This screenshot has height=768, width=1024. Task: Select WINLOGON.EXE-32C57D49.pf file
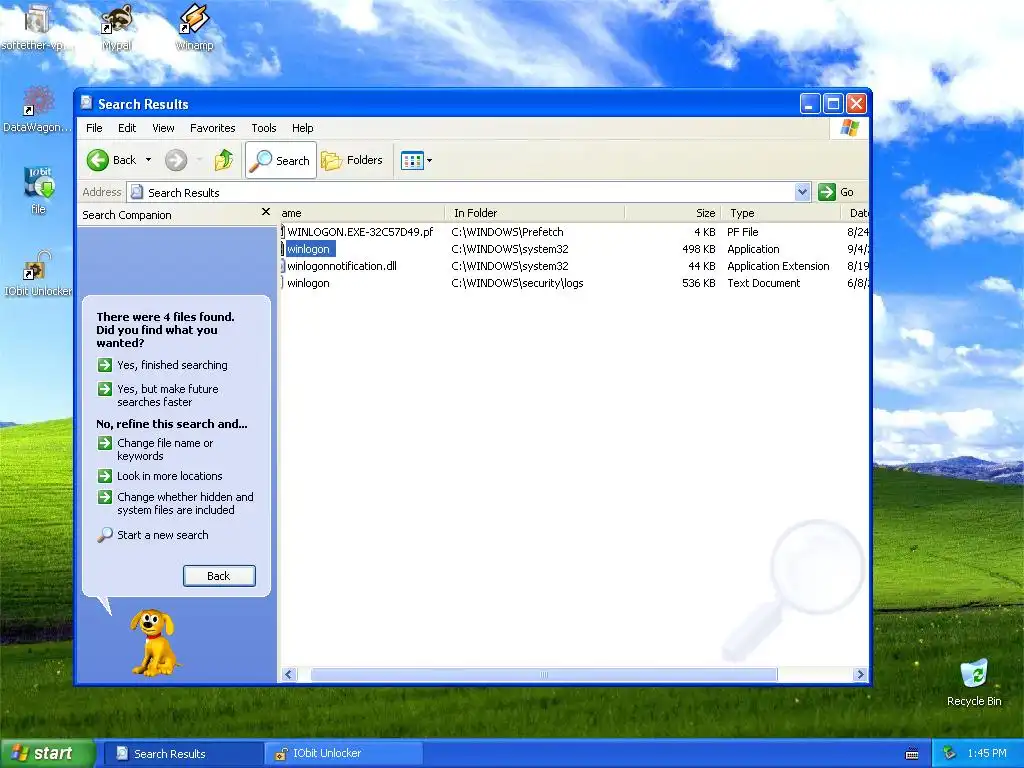tap(360, 232)
